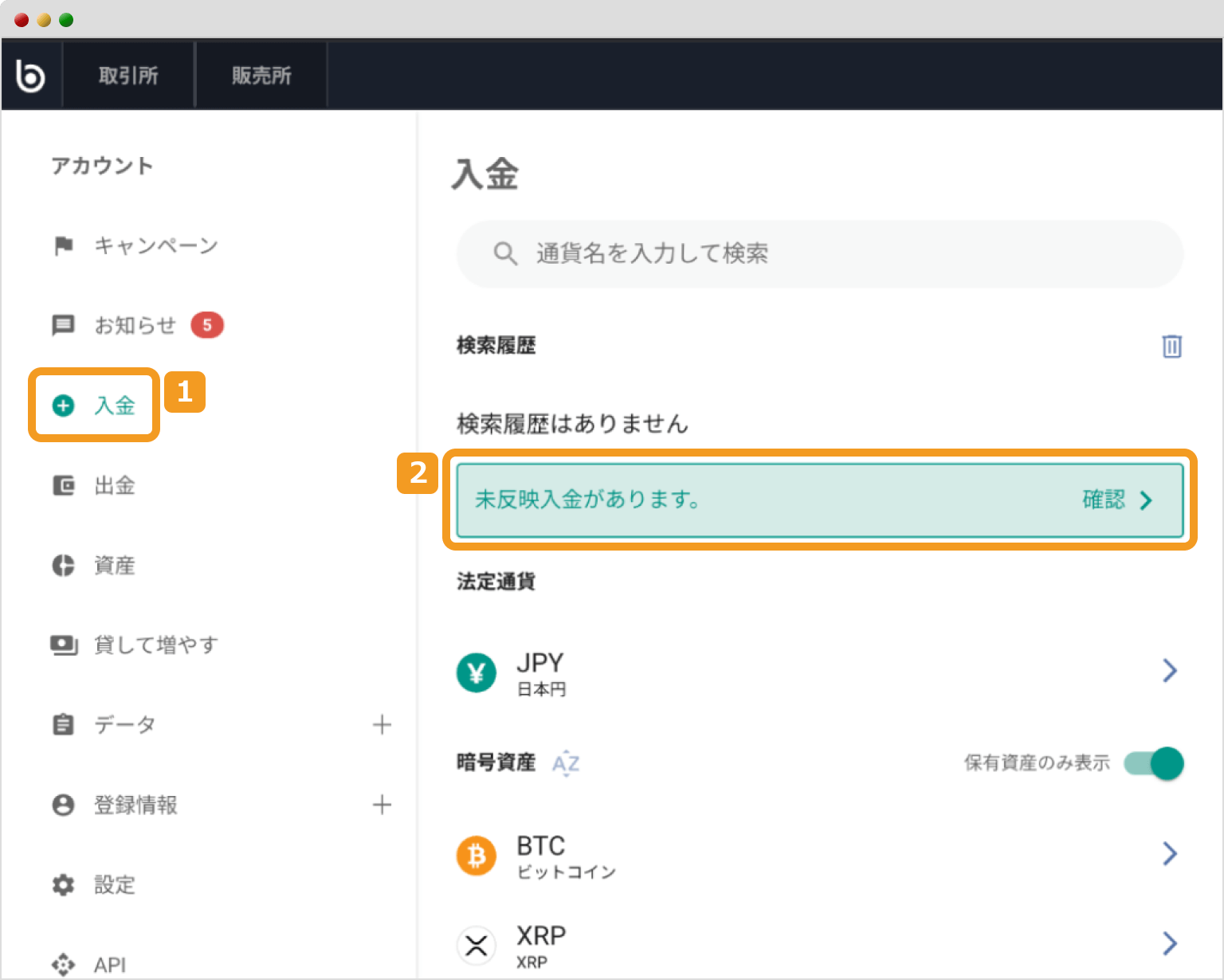Image resolution: width=1224 pixels, height=980 pixels.
Task: Click the API icon in sidebar
Action: point(63,963)
